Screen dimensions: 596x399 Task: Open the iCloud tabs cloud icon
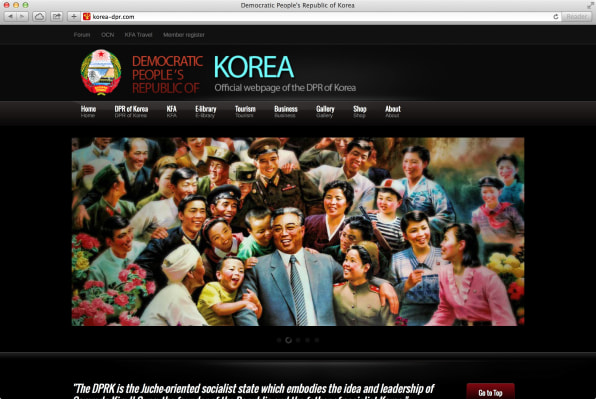[x=39, y=16]
